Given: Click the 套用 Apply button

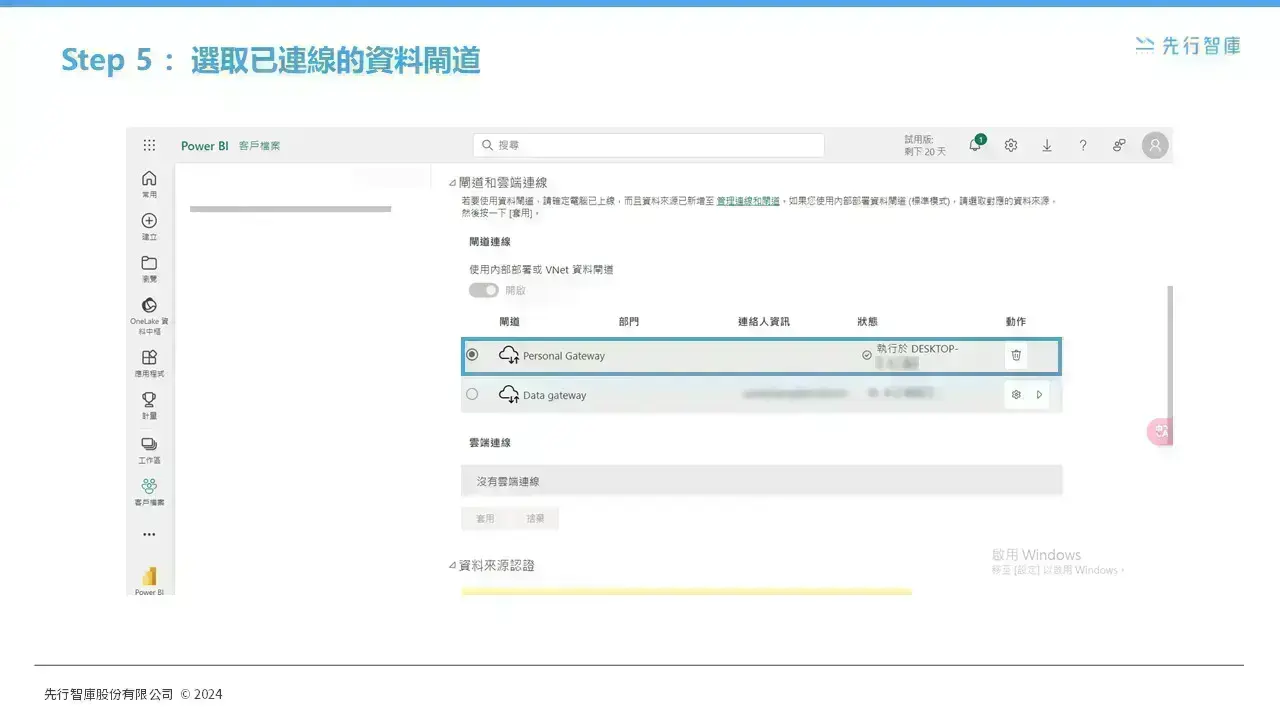Looking at the screenshot, I should point(485,519).
